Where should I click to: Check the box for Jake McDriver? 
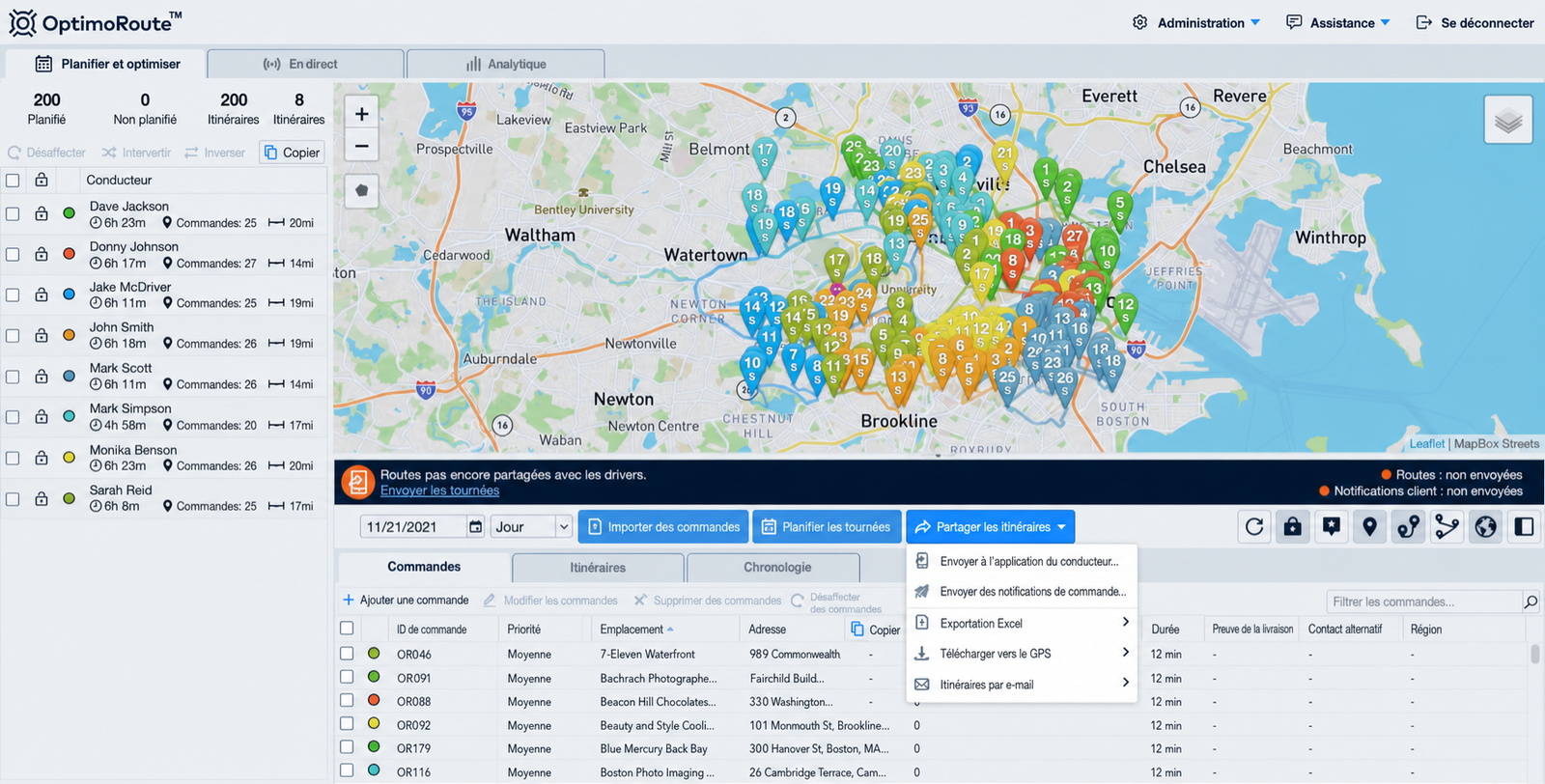click(x=13, y=294)
